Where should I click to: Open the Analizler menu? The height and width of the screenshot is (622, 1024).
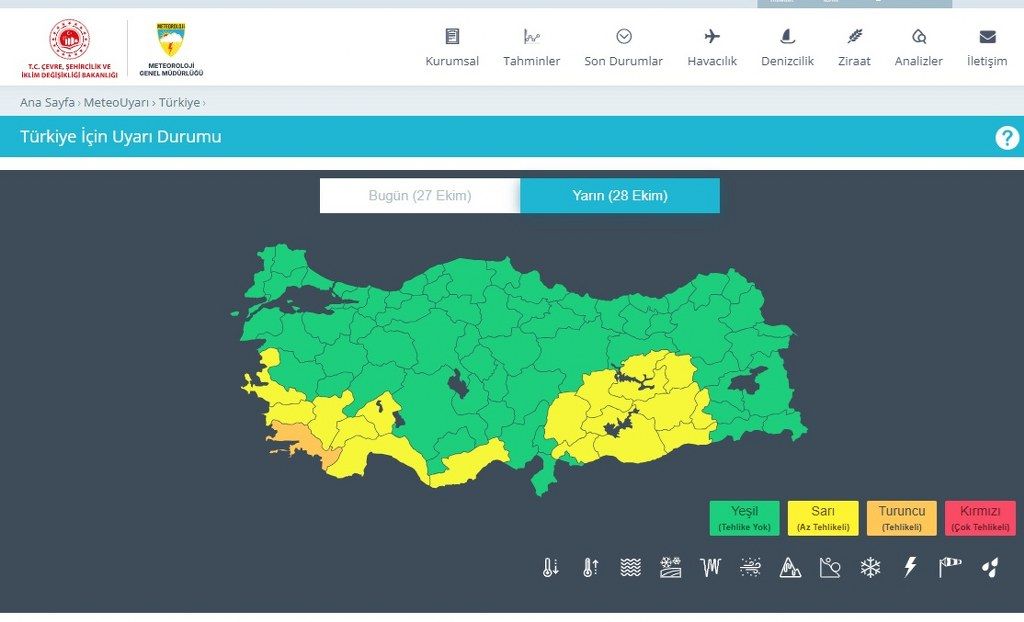coord(919,61)
